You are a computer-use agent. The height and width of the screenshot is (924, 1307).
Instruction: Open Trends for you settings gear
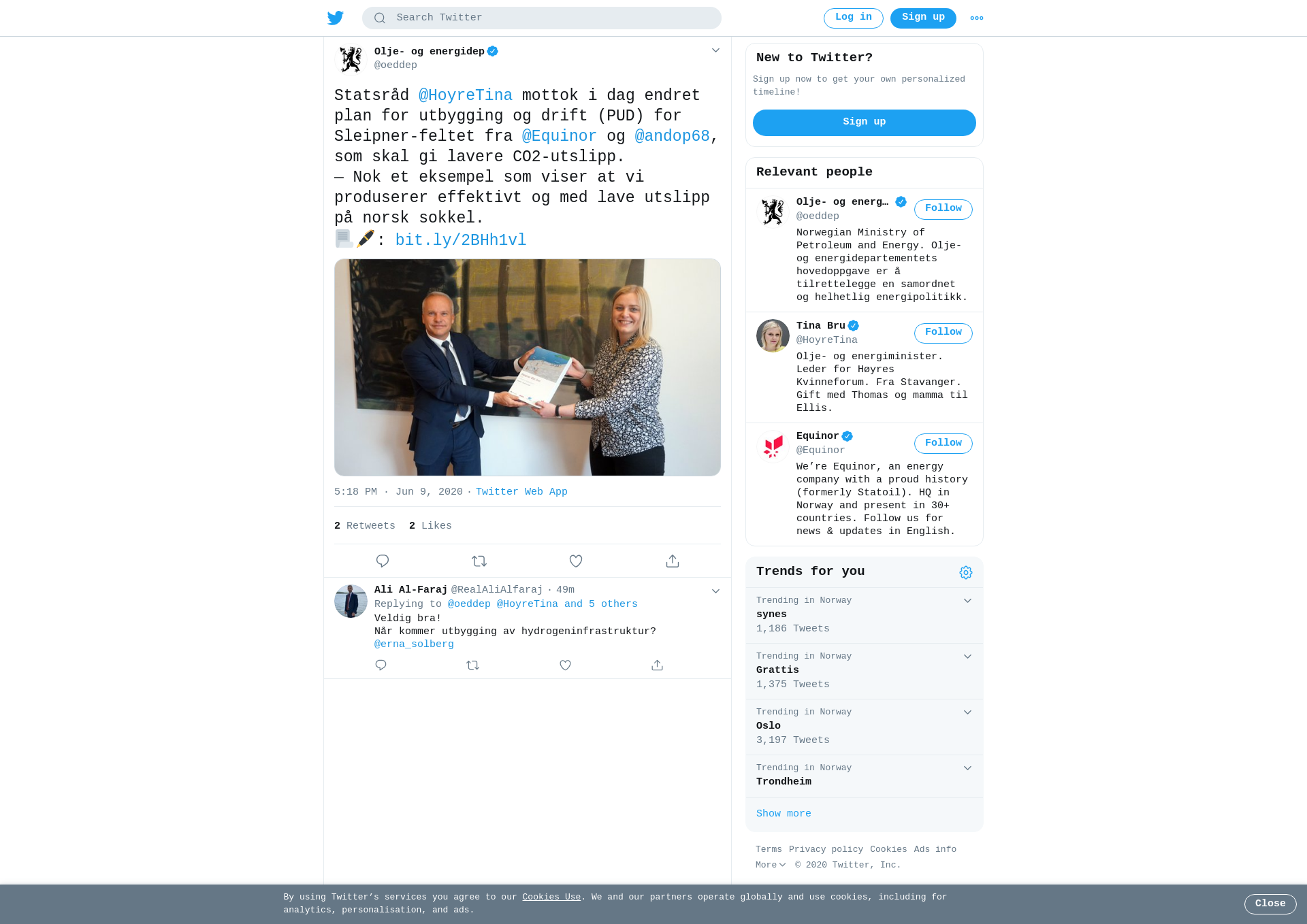pos(966,572)
